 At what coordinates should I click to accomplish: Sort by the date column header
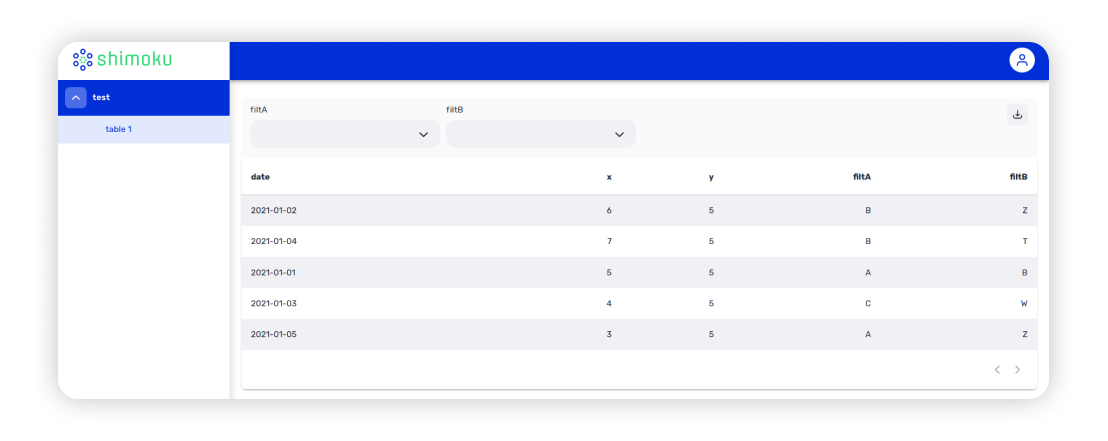pyautogui.click(x=260, y=177)
